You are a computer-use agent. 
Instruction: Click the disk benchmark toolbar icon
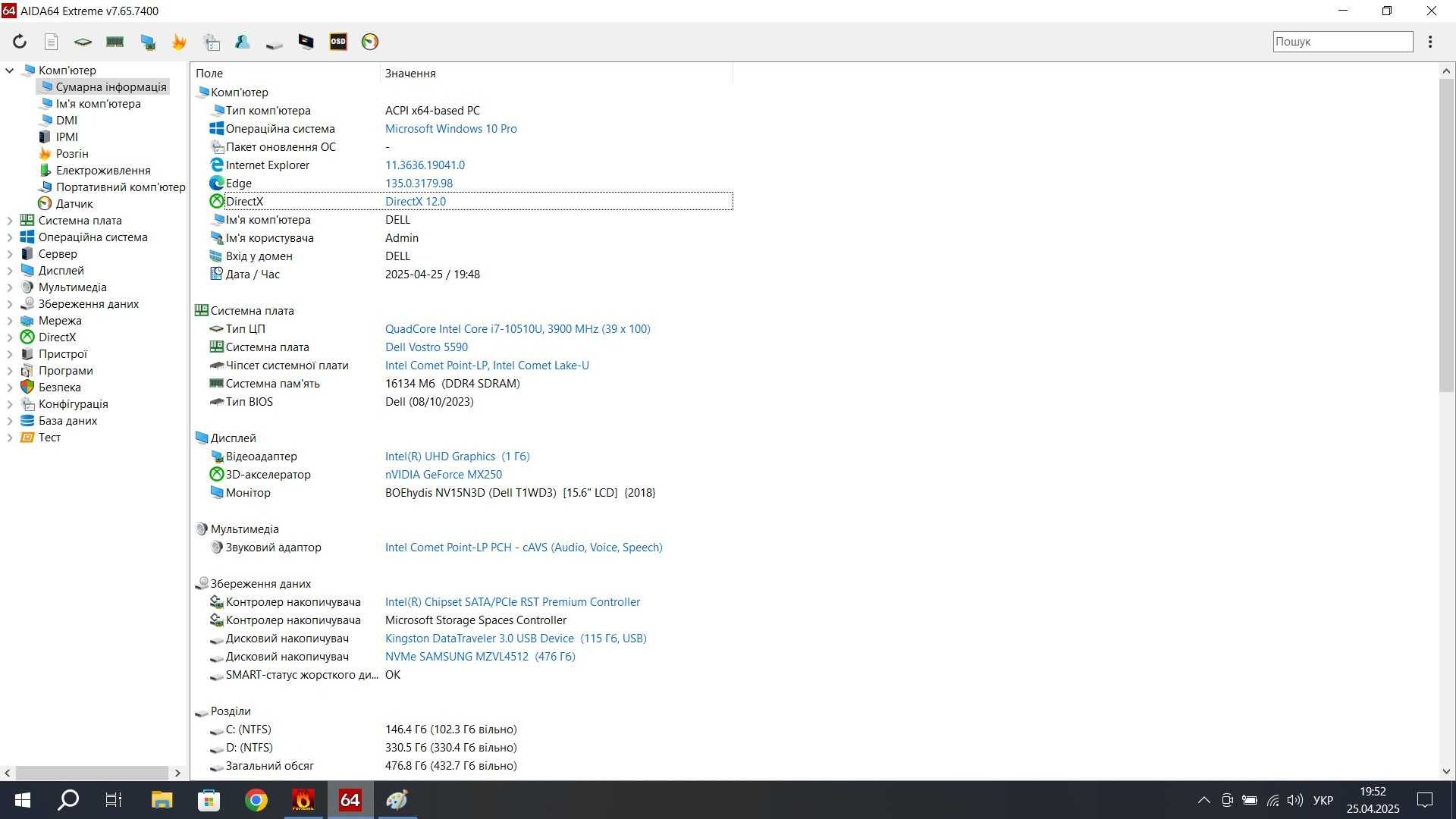275,43
